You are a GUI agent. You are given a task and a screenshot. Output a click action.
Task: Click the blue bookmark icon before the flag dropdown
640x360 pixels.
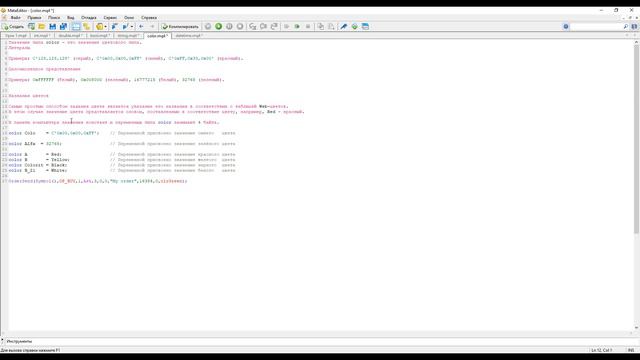[x=115, y=27]
